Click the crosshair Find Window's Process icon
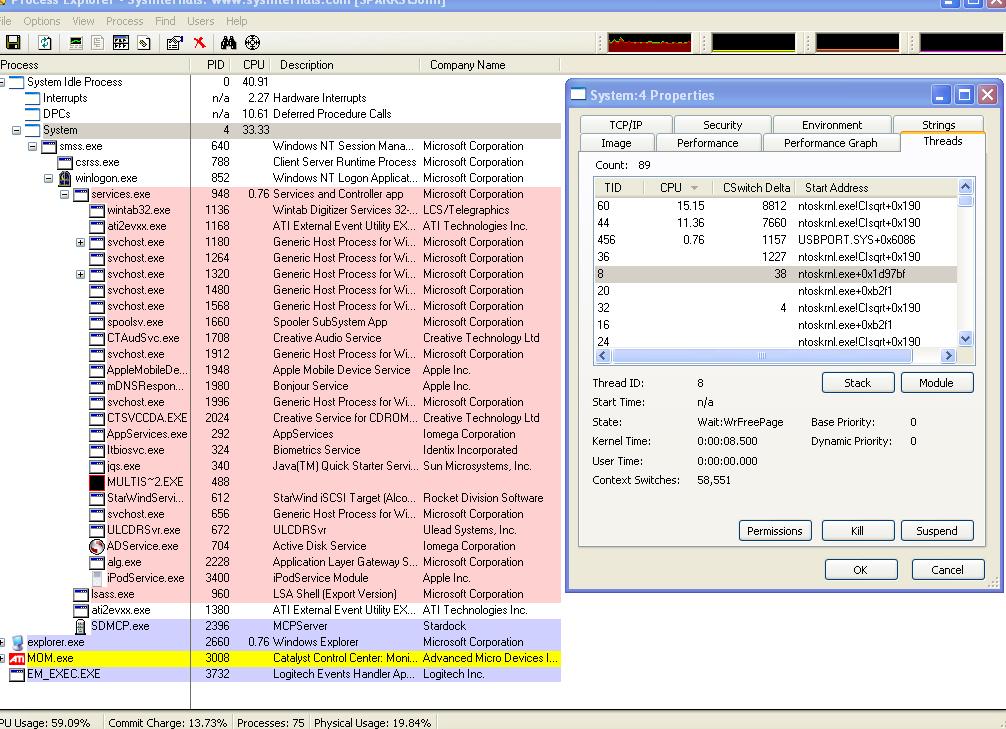Image resolution: width=1006 pixels, height=729 pixels. (252, 43)
